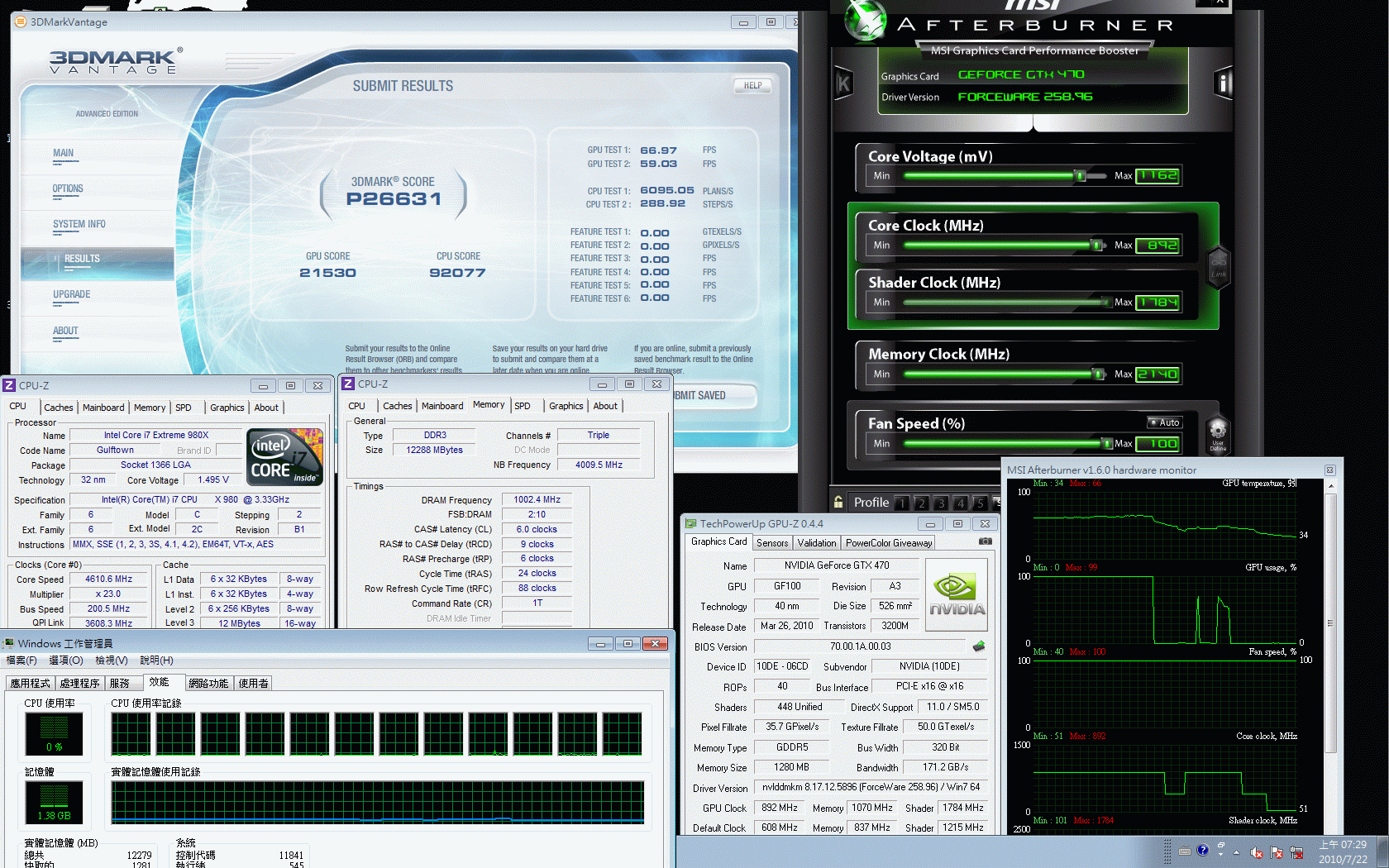This screenshot has width=1389, height=868.
Task: Select Afterburner profile slot 1
Action: point(901,503)
